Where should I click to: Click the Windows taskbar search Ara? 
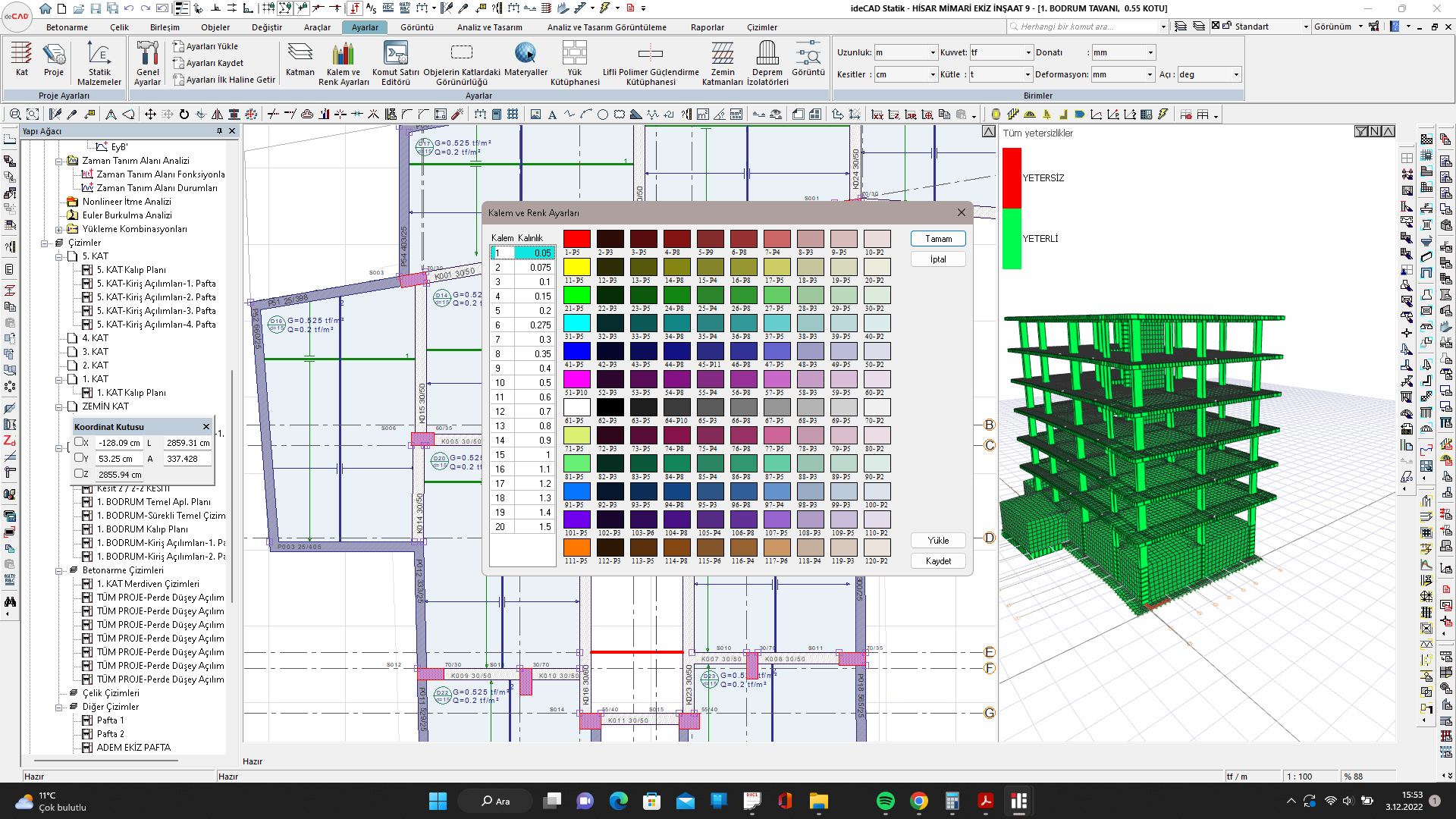tap(496, 801)
